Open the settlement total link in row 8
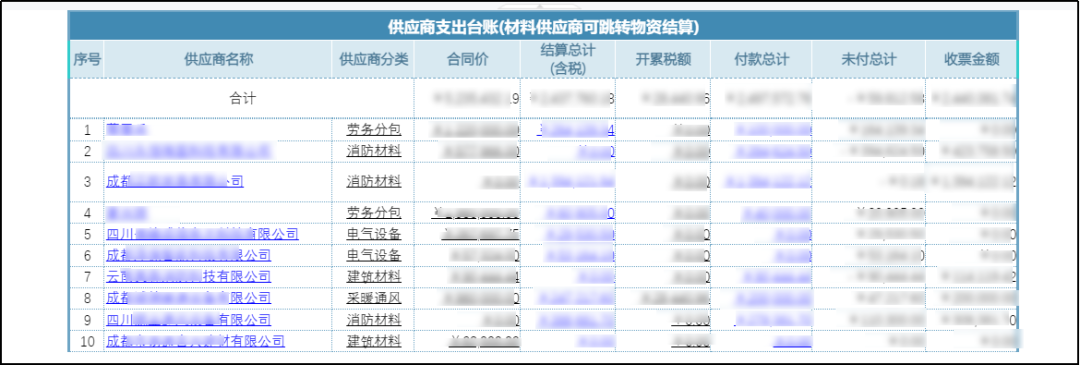 (576, 298)
